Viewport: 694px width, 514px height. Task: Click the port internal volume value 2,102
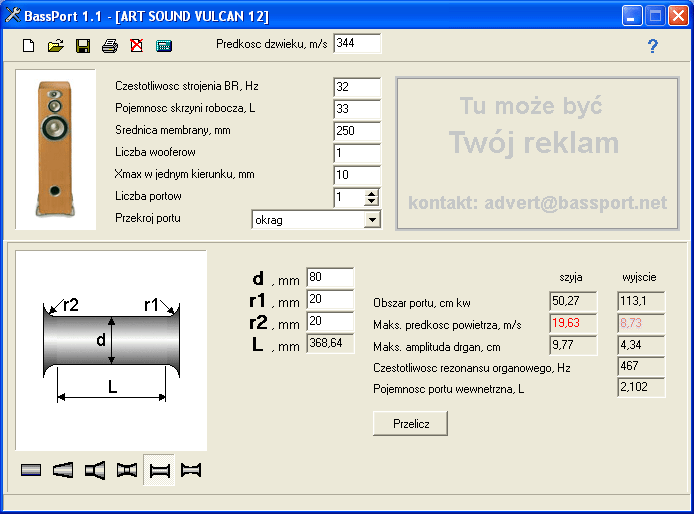(x=641, y=387)
